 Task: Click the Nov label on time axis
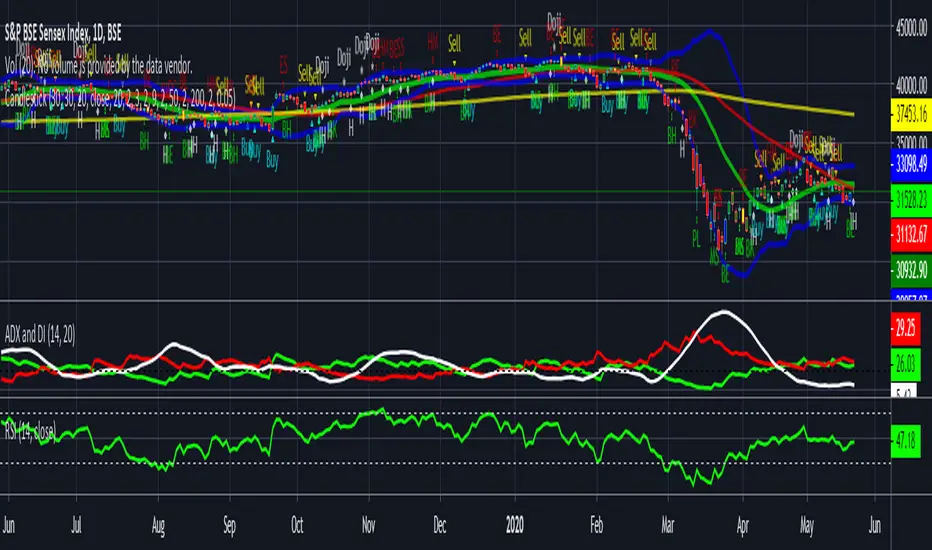point(369,526)
